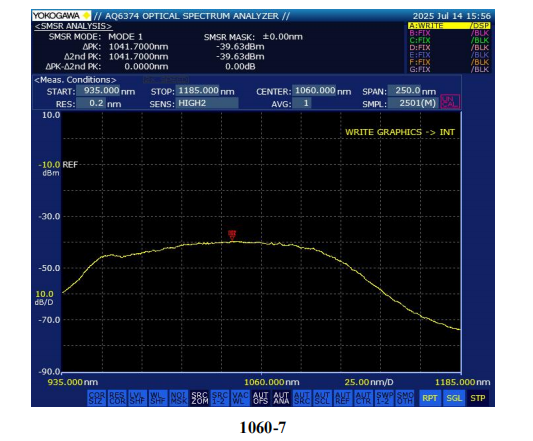Viewport: 533px width, 441px height.
Task: Click the -50.0 axis tick label
Action: pyautogui.click(x=49, y=268)
